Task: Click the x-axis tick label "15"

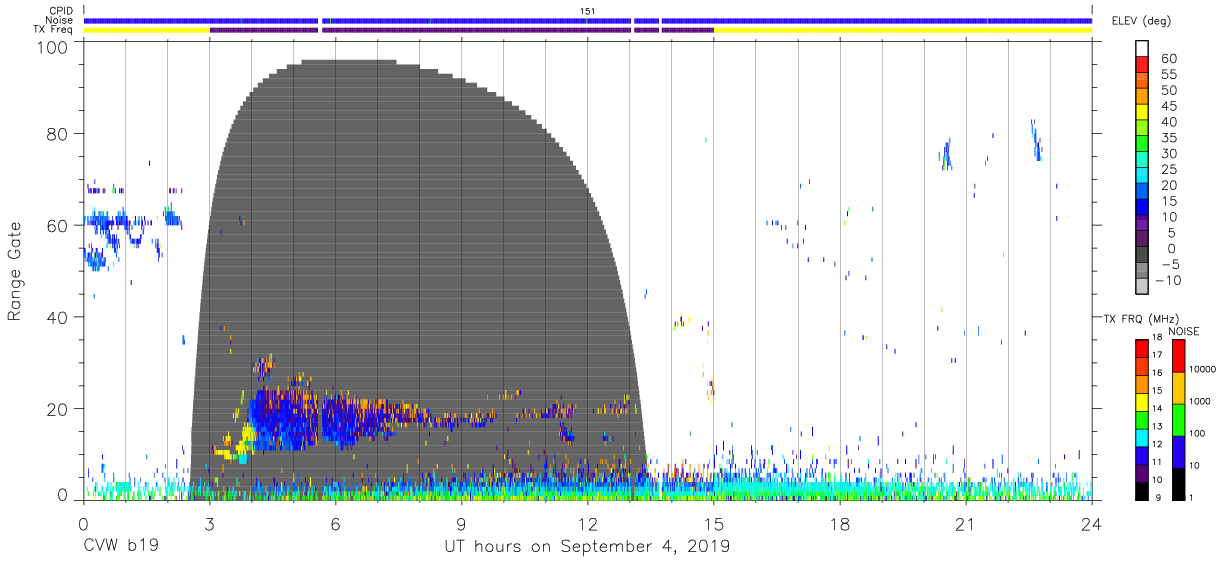Action: pos(713,524)
